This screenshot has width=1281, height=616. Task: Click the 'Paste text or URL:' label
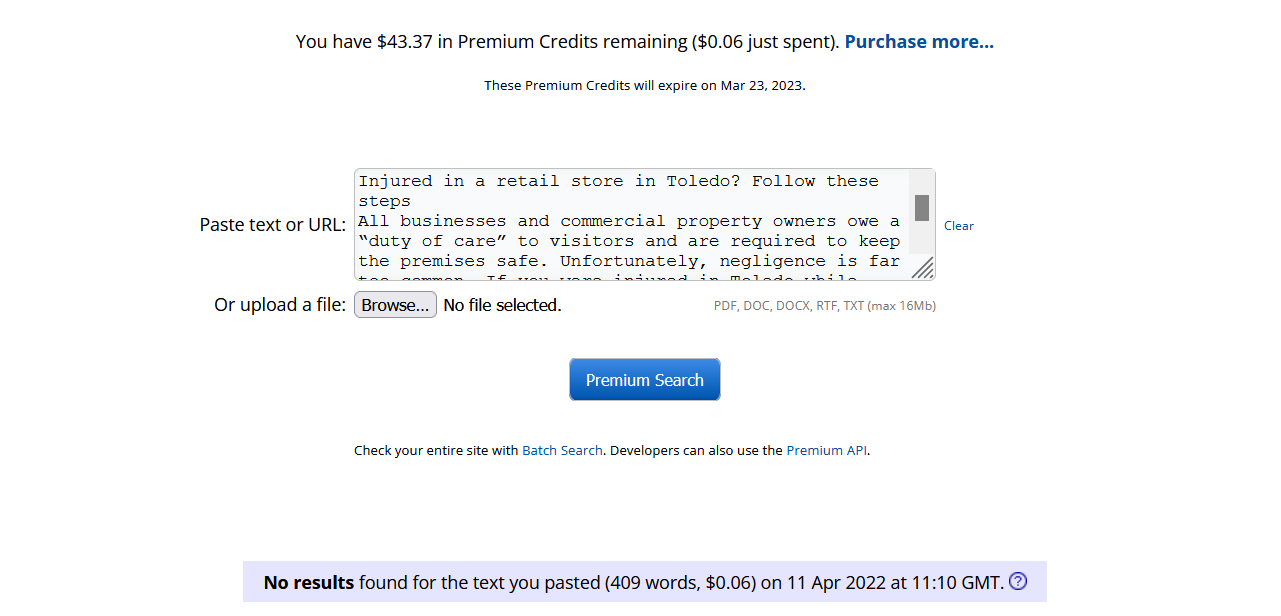coord(272,225)
